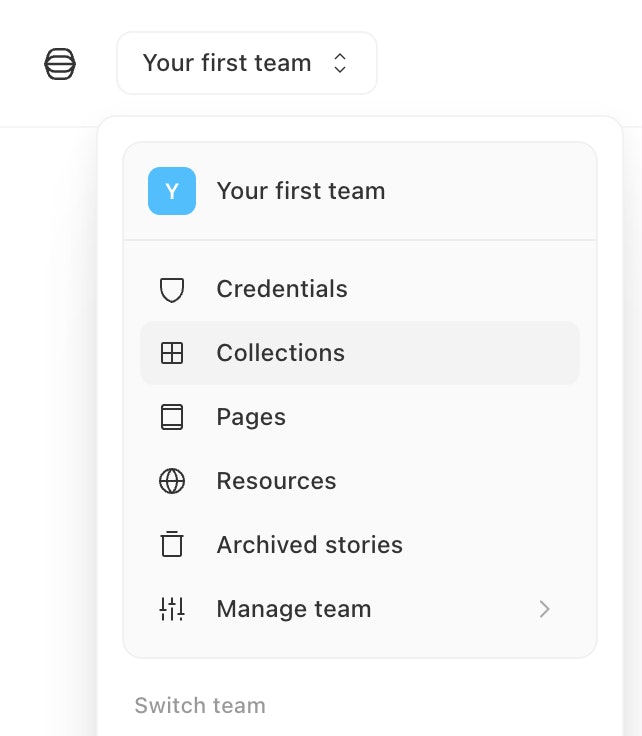Open the Credentials menu item
642x736 pixels.
[282, 290]
